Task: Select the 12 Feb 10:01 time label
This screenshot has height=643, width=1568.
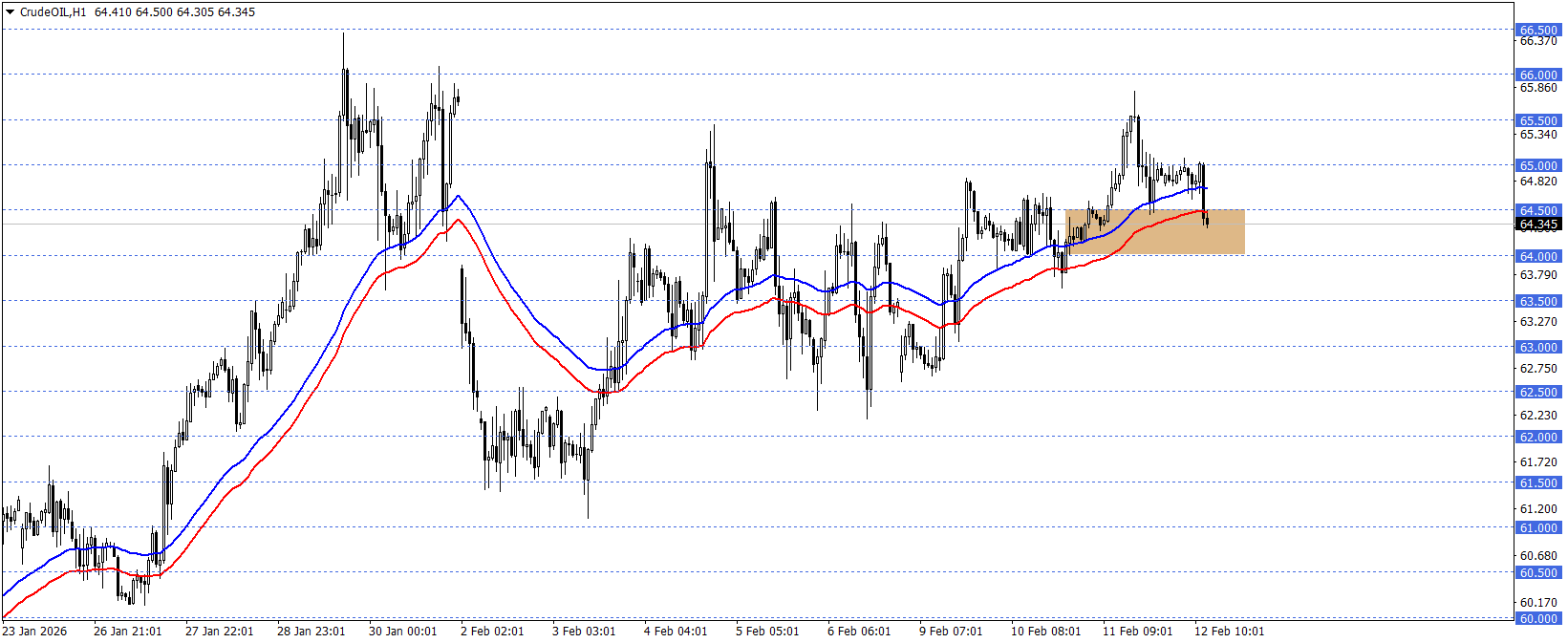Action: point(1230,632)
